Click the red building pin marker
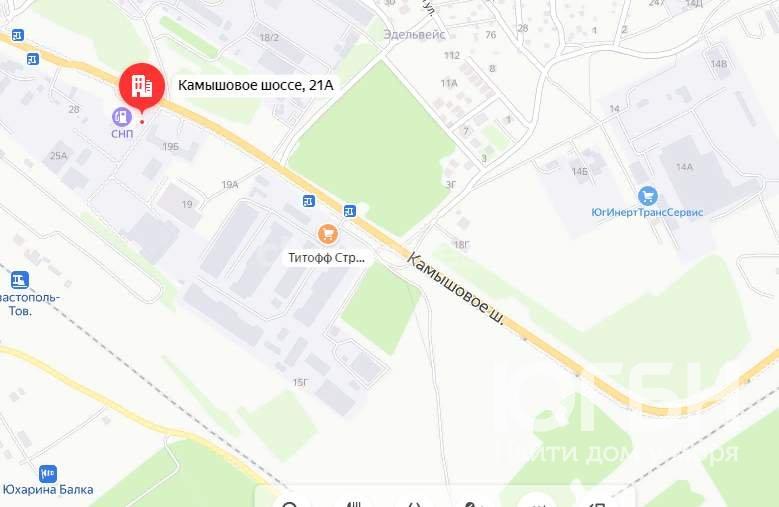This screenshot has width=779, height=507. coord(142,87)
